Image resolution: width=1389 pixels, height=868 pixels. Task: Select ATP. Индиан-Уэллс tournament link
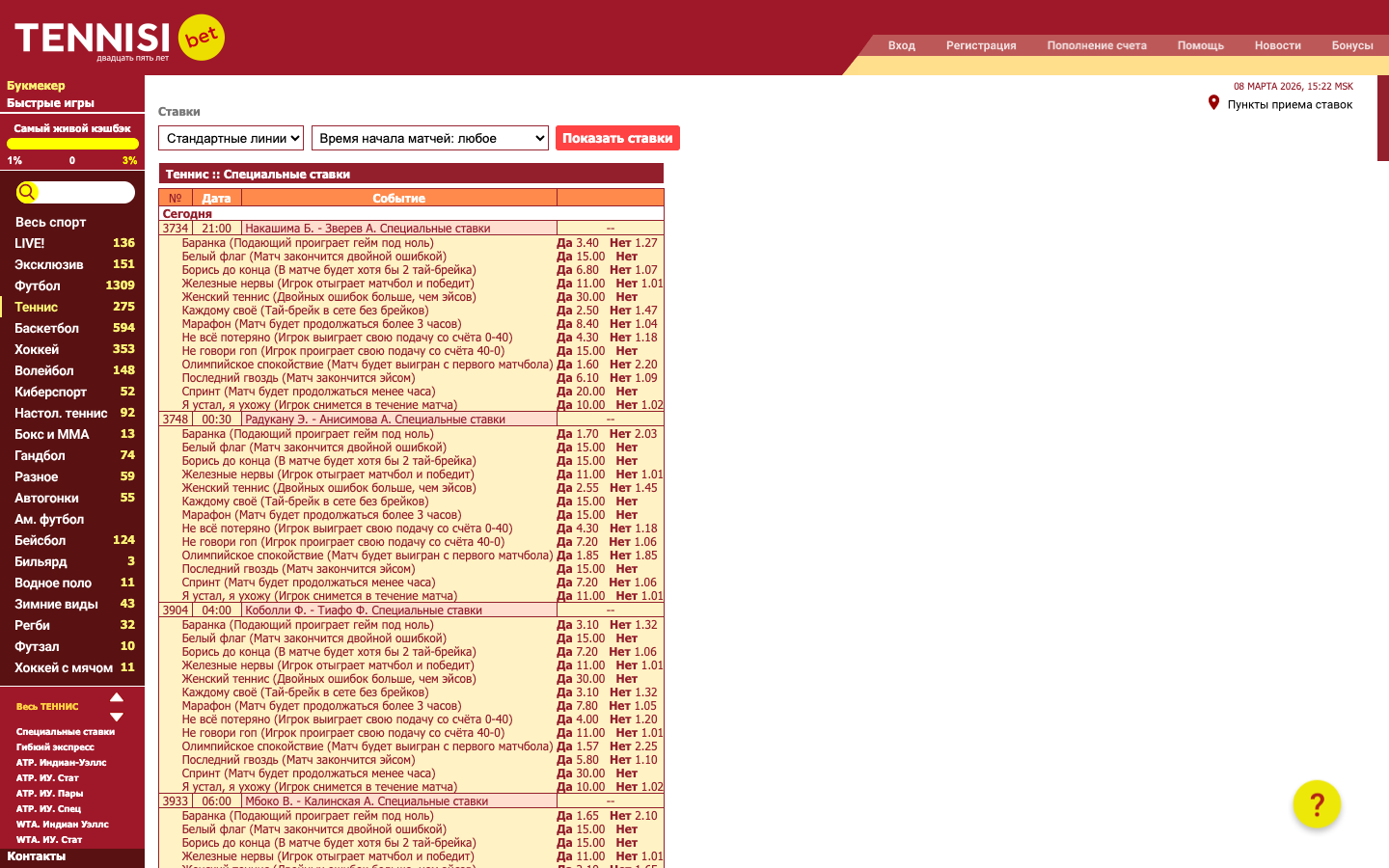61,763
